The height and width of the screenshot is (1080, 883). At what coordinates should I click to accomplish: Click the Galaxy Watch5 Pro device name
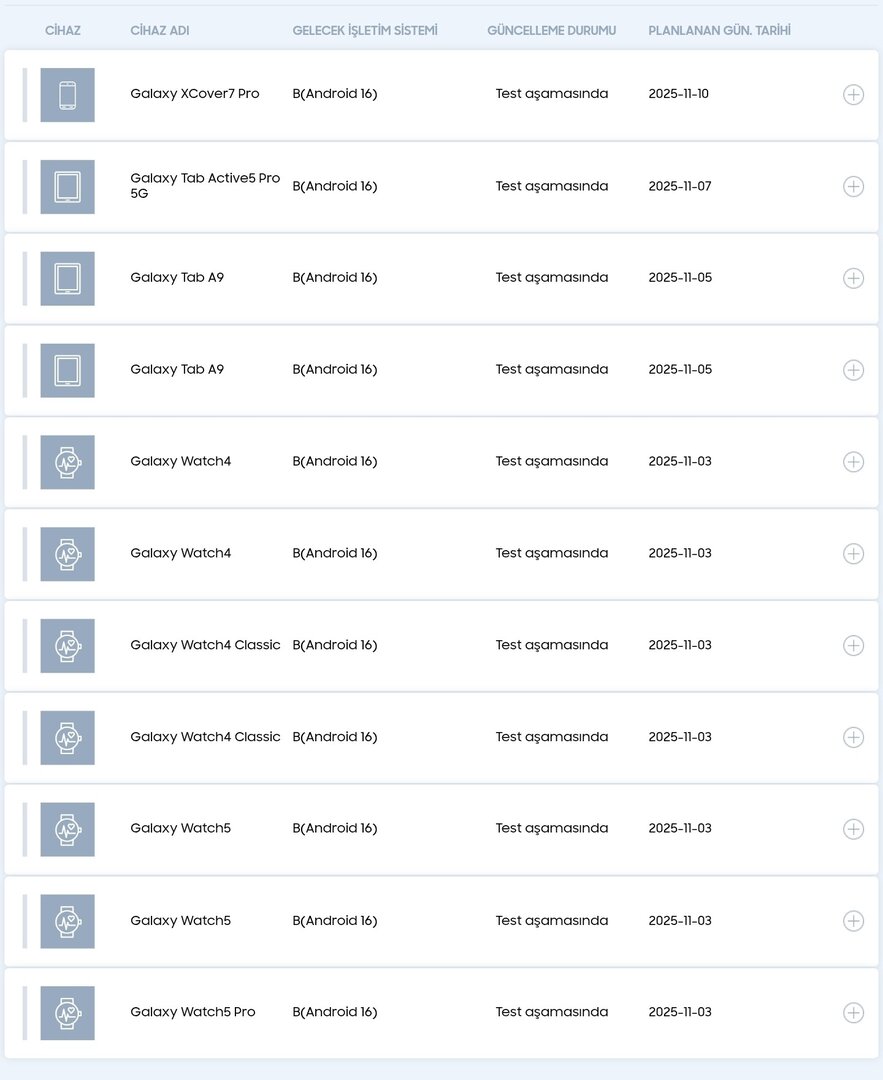[193, 1012]
